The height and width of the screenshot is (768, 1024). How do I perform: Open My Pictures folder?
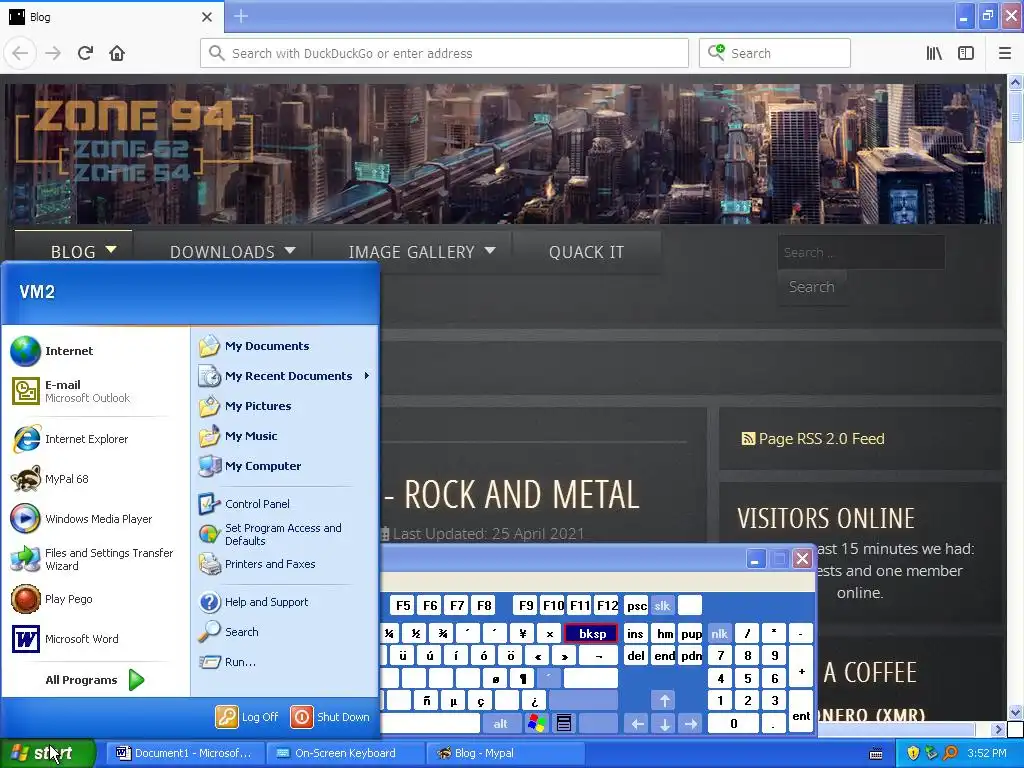(x=245, y=406)
